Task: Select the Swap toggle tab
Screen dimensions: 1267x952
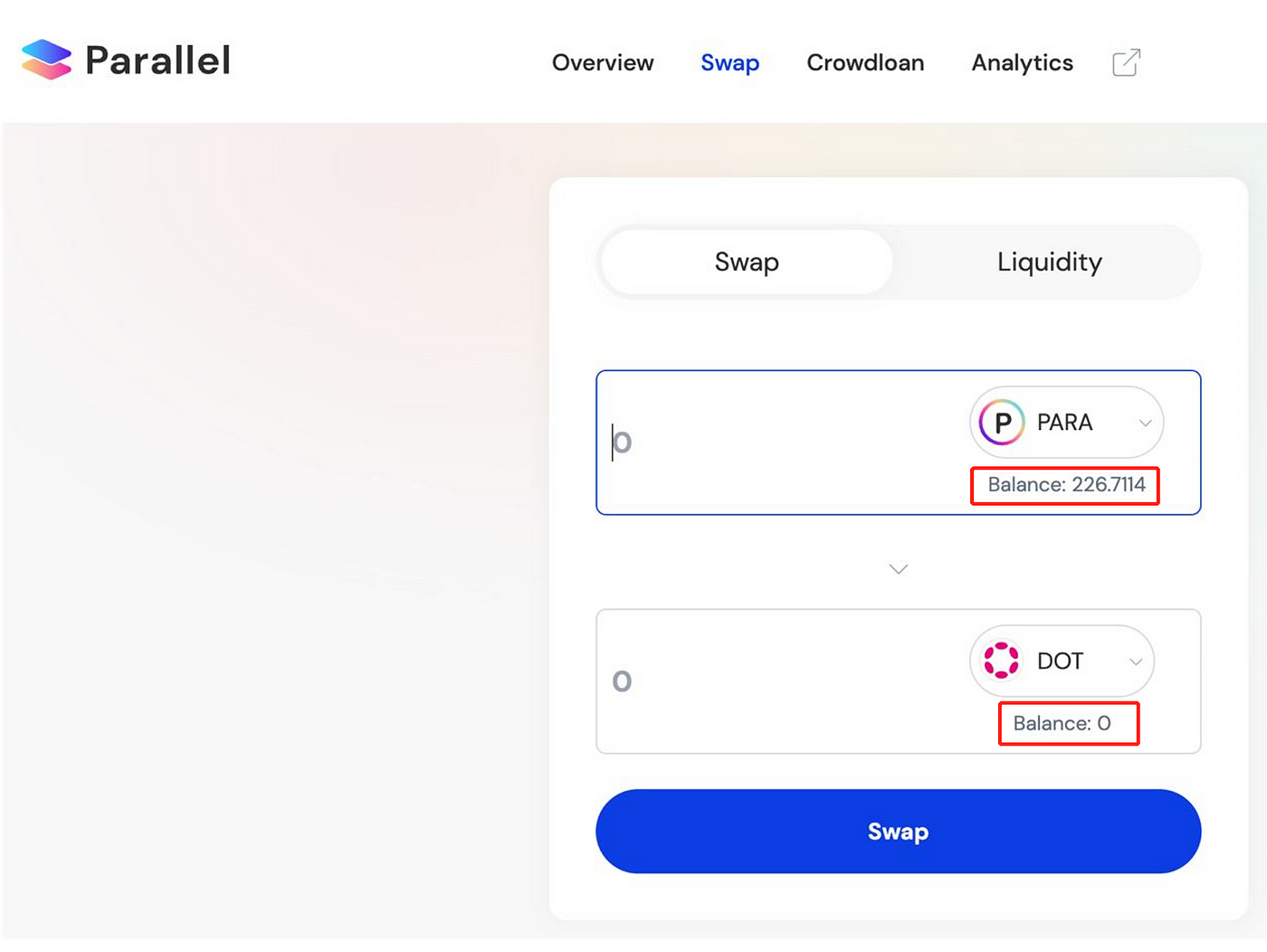Action: pos(747,262)
